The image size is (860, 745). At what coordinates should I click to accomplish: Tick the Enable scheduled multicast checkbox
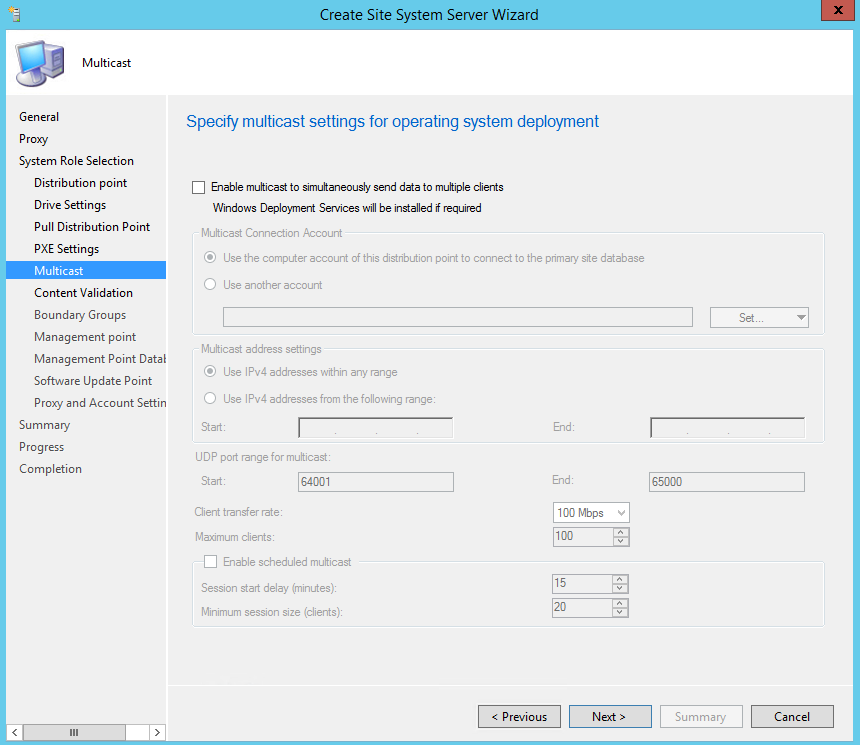tap(210, 562)
